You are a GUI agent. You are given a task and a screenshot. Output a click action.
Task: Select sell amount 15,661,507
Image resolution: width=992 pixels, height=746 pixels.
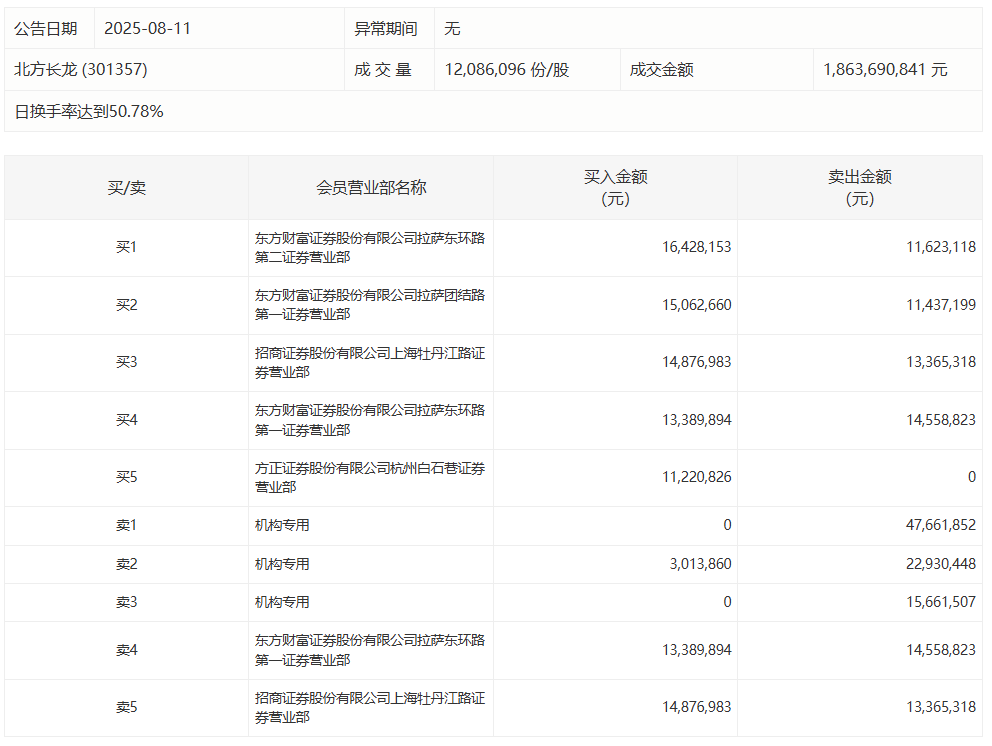[x=941, y=602]
